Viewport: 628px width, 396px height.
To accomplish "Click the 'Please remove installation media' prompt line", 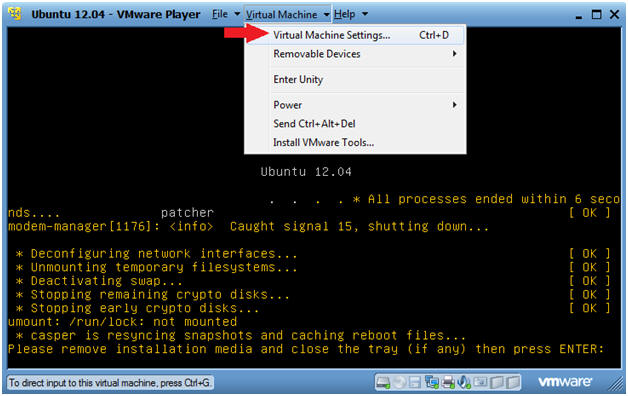I will coord(306,349).
